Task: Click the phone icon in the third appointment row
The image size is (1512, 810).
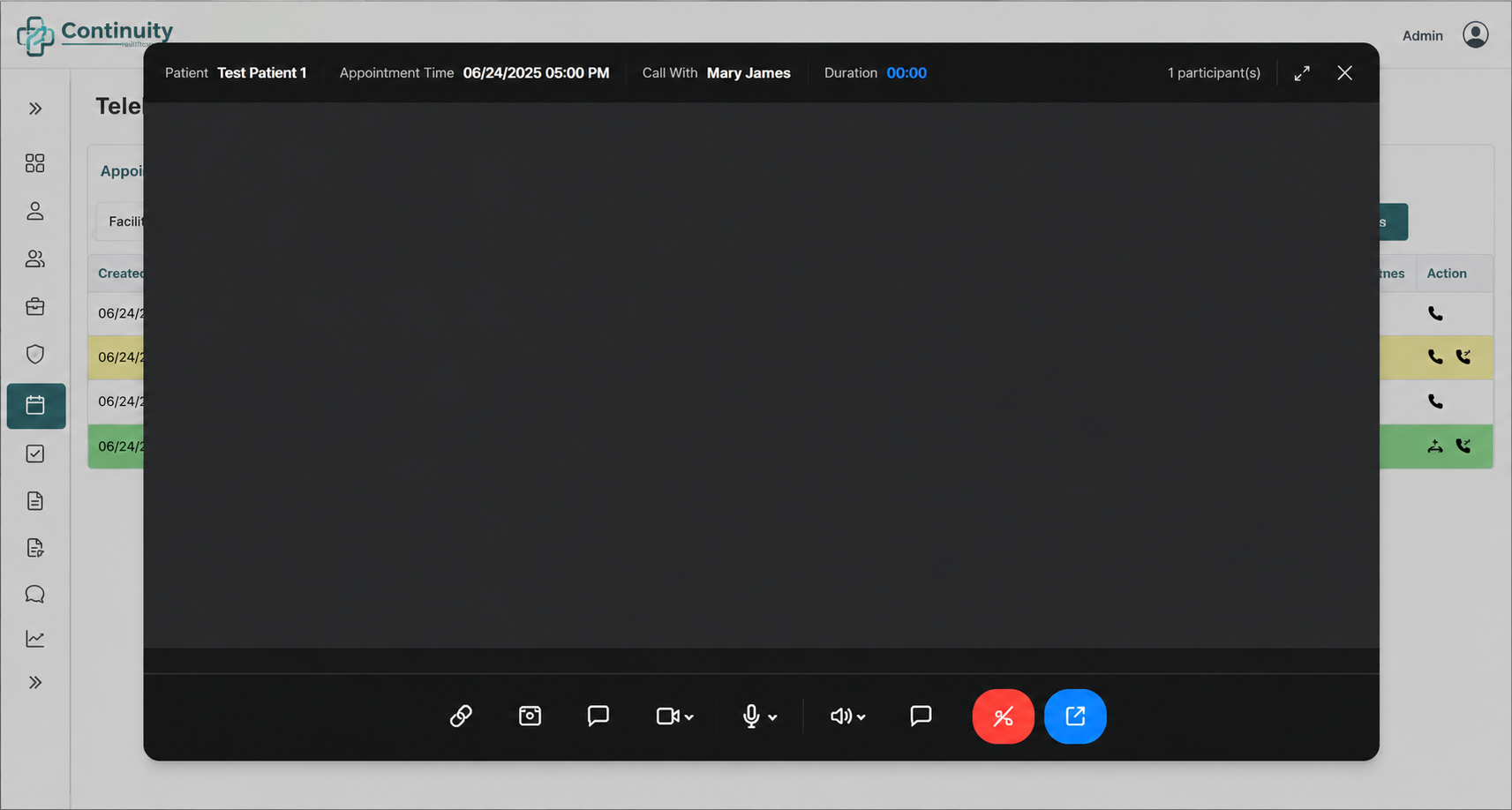Action: (1436, 401)
